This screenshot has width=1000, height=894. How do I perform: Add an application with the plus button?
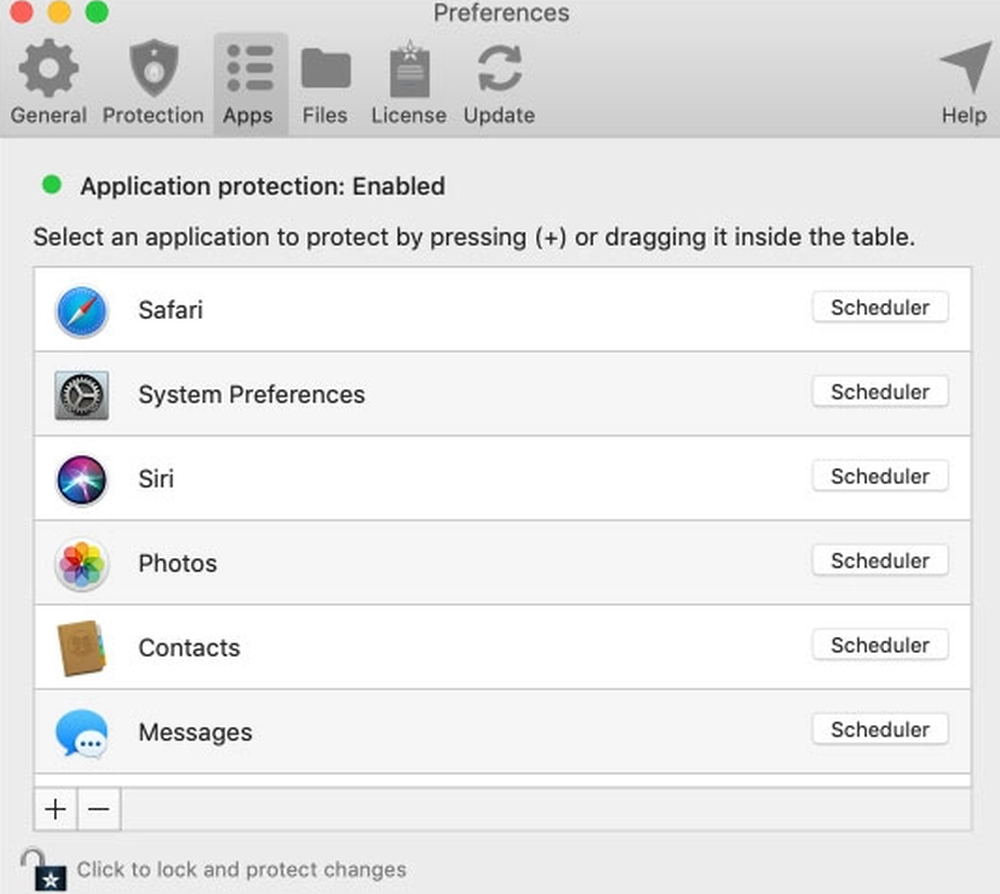[55, 809]
